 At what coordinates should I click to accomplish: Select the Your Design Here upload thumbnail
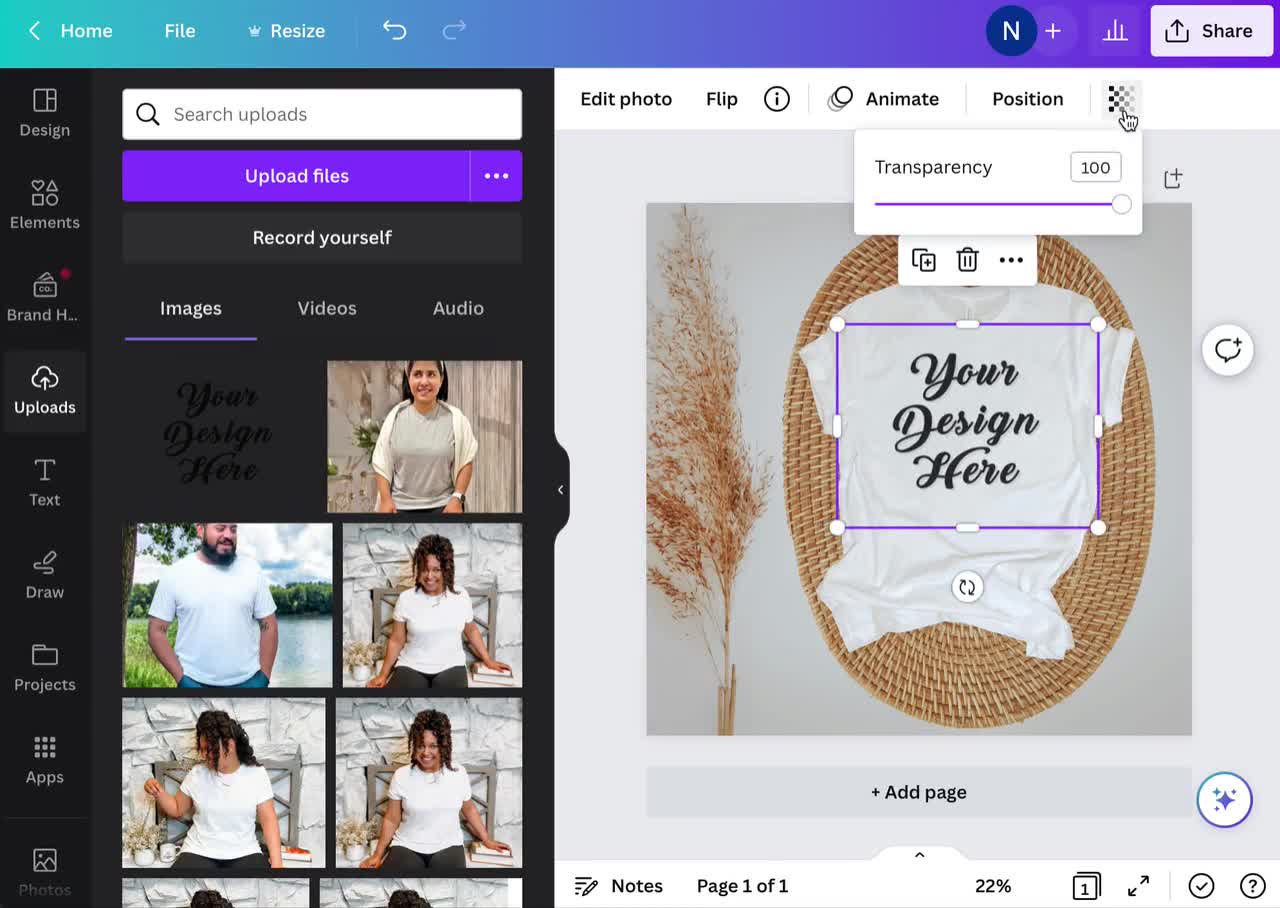point(219,436)
